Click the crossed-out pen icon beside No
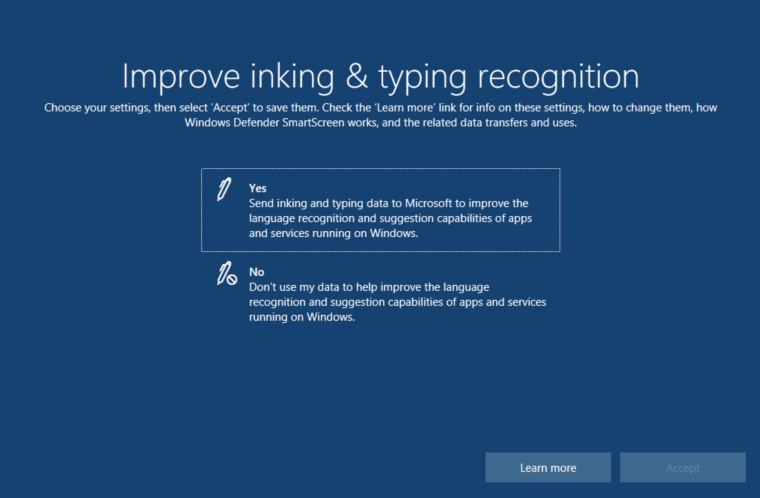The height and width of the screenshot is (498, 760). [227, 273]
